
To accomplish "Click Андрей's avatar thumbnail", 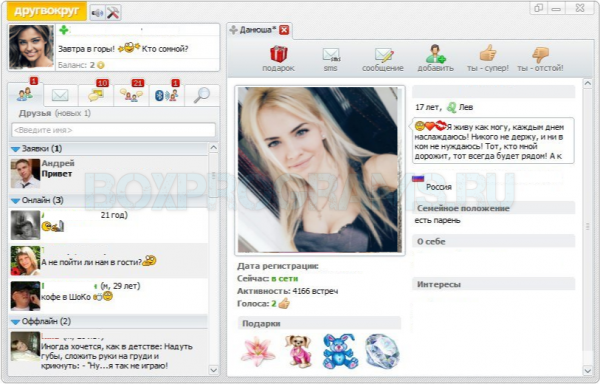I will coord(25,174).
